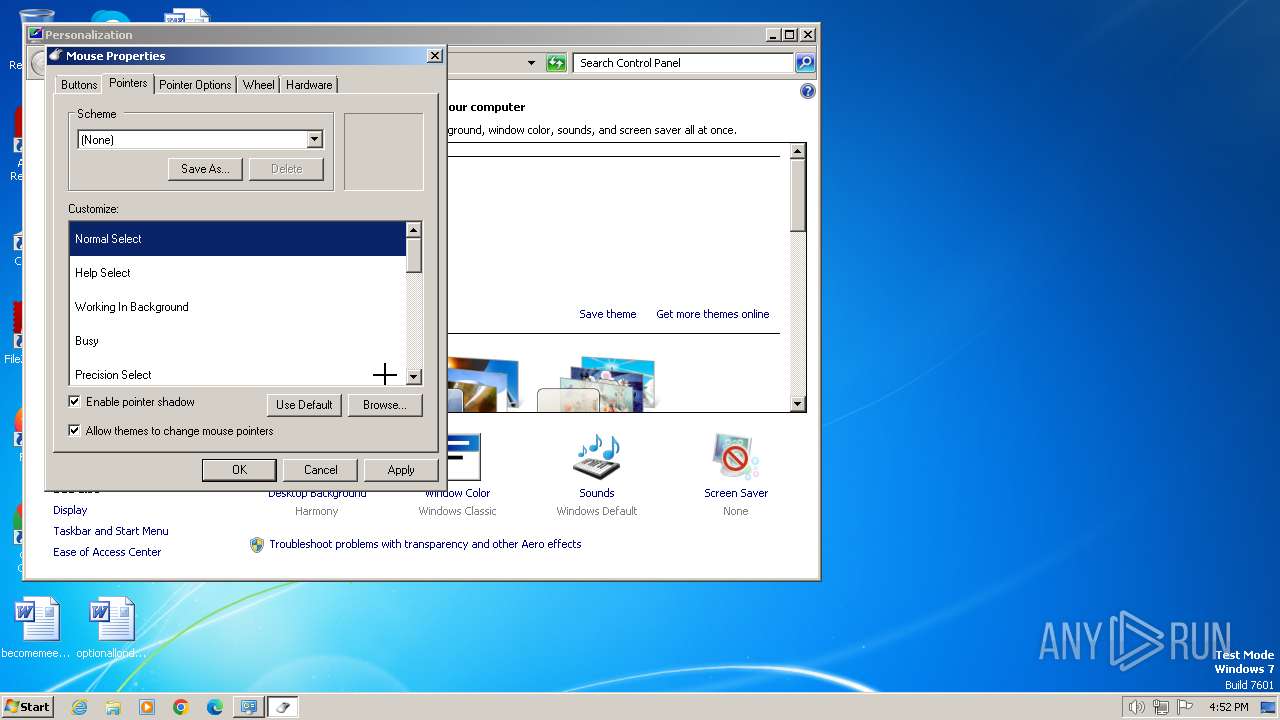1280x720 pixels.
Task: Switch to Personalization window taskbar button
Action: (x=249, y=707)
